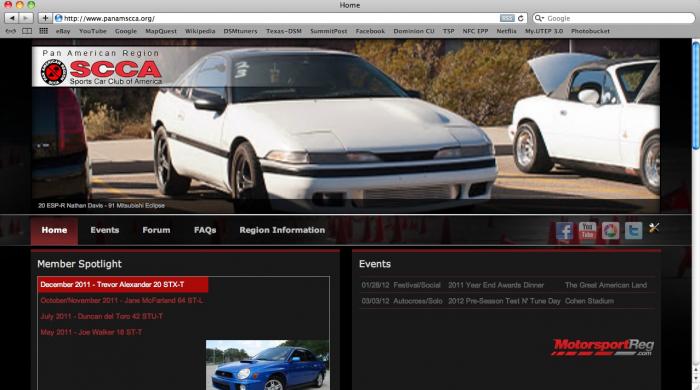The width and height of the screenshot is (700, 390).
Task: Click the 01/28/12 Festival/Social event text
Action: click(401, 285)
